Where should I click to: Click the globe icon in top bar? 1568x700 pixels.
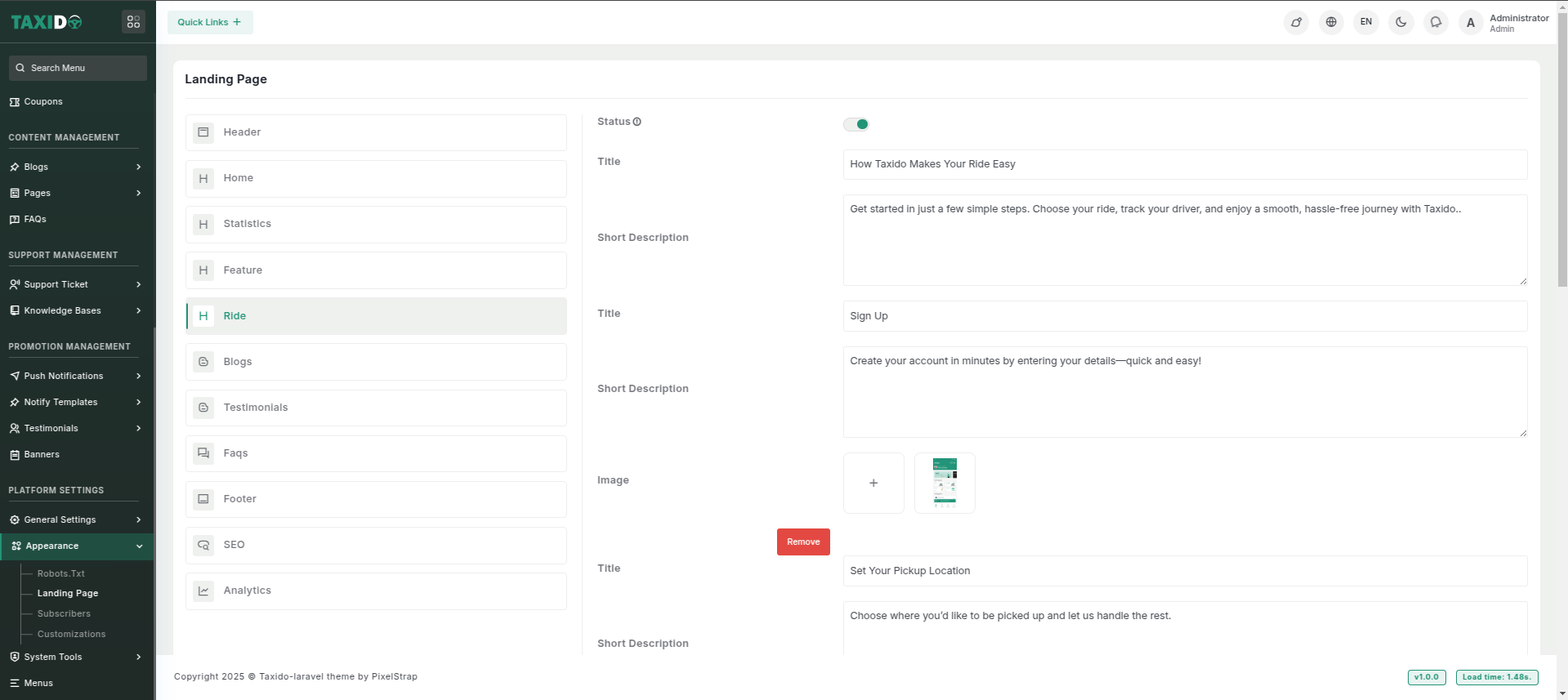click(x=1331, y=22)
